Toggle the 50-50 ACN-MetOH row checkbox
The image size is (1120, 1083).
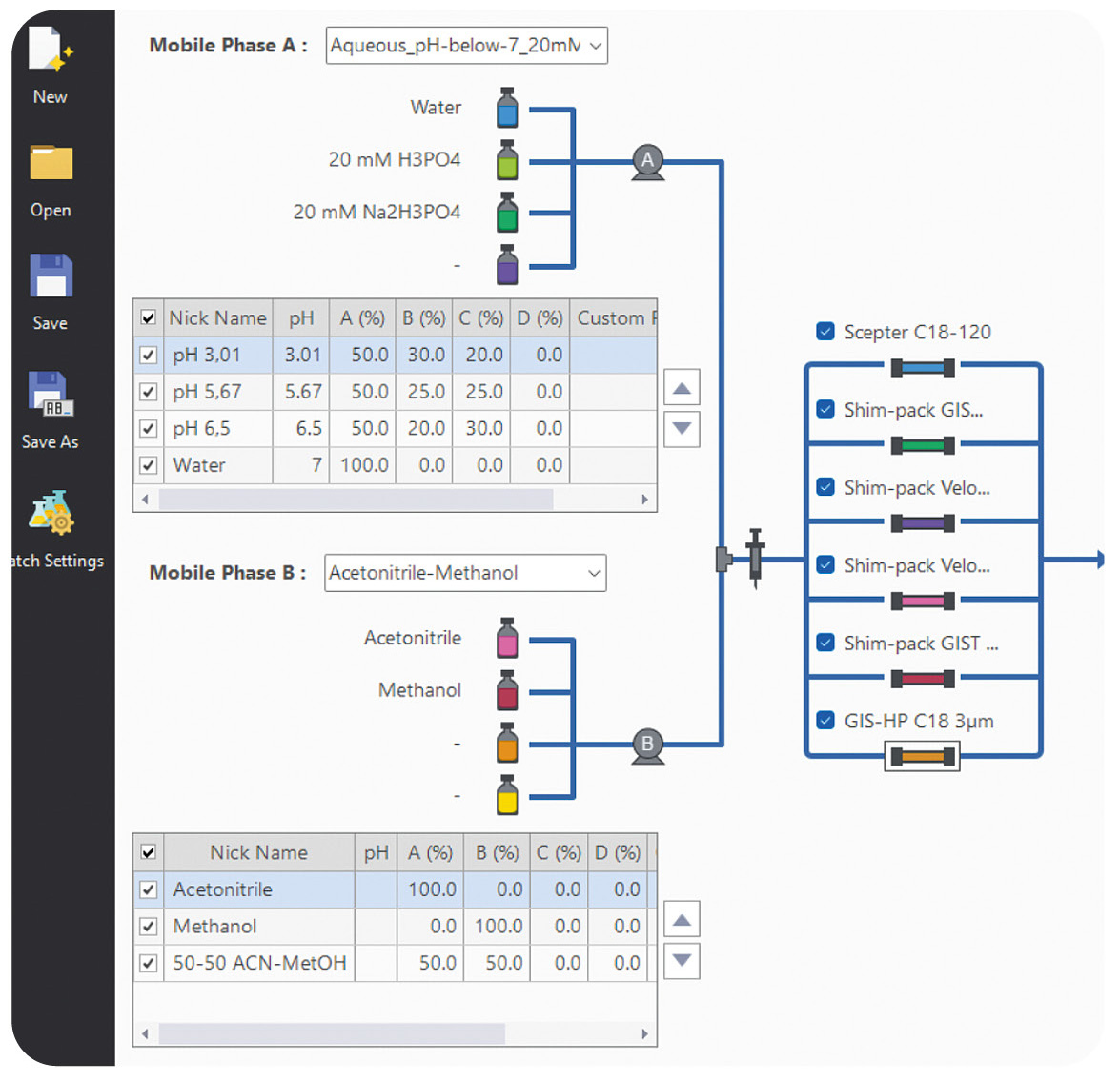149,963
